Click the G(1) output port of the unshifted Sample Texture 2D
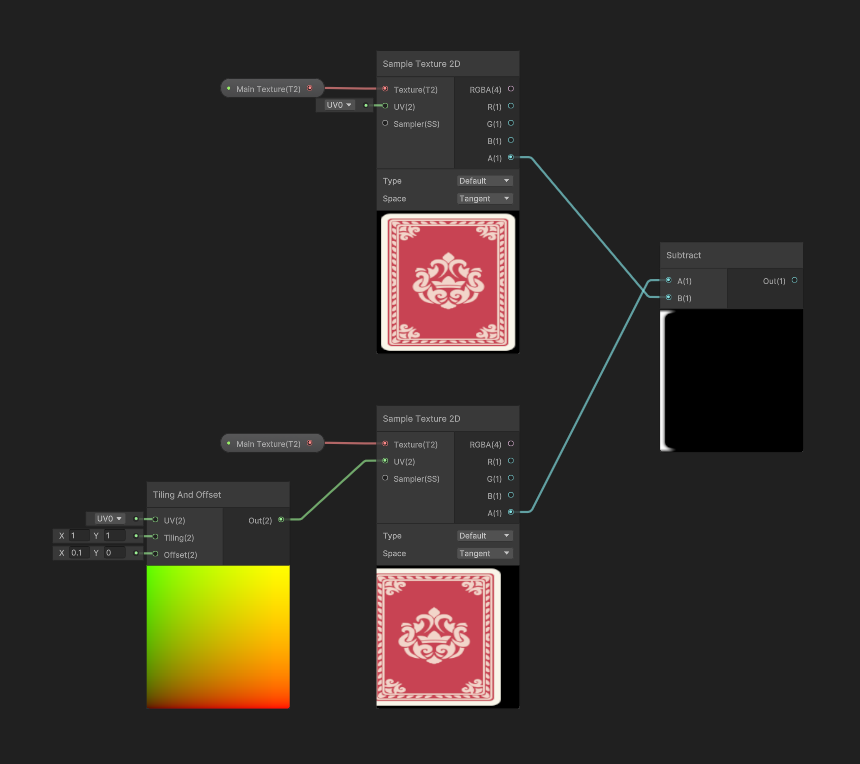The height and width of the screenshot is (764, 860). pos(511,124)
